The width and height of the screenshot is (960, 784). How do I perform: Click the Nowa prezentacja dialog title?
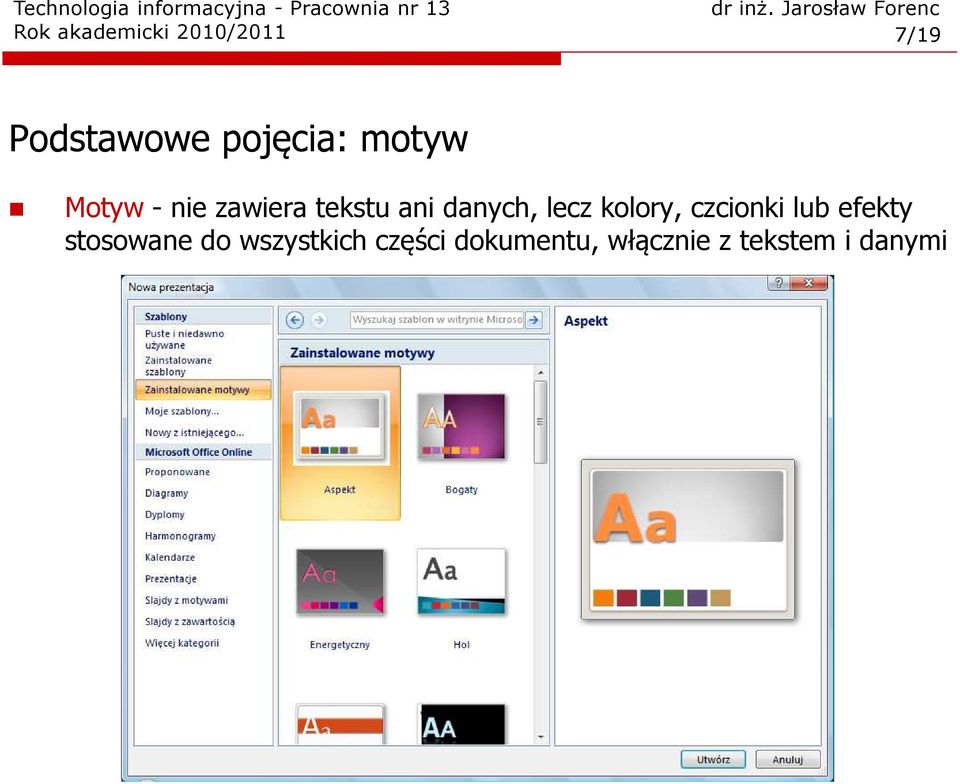[x=171, y=287]
